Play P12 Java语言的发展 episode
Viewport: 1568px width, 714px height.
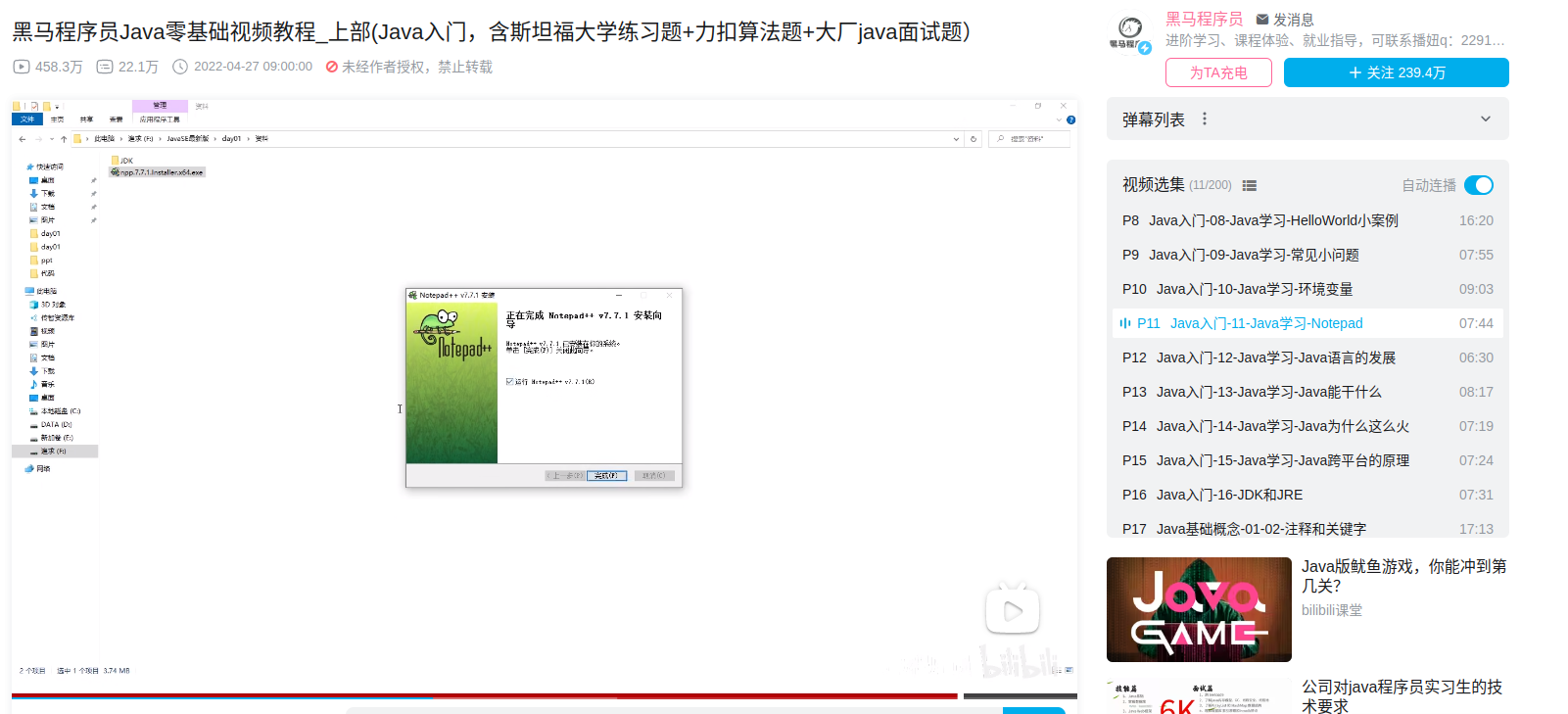click(x=1307, y=357)
